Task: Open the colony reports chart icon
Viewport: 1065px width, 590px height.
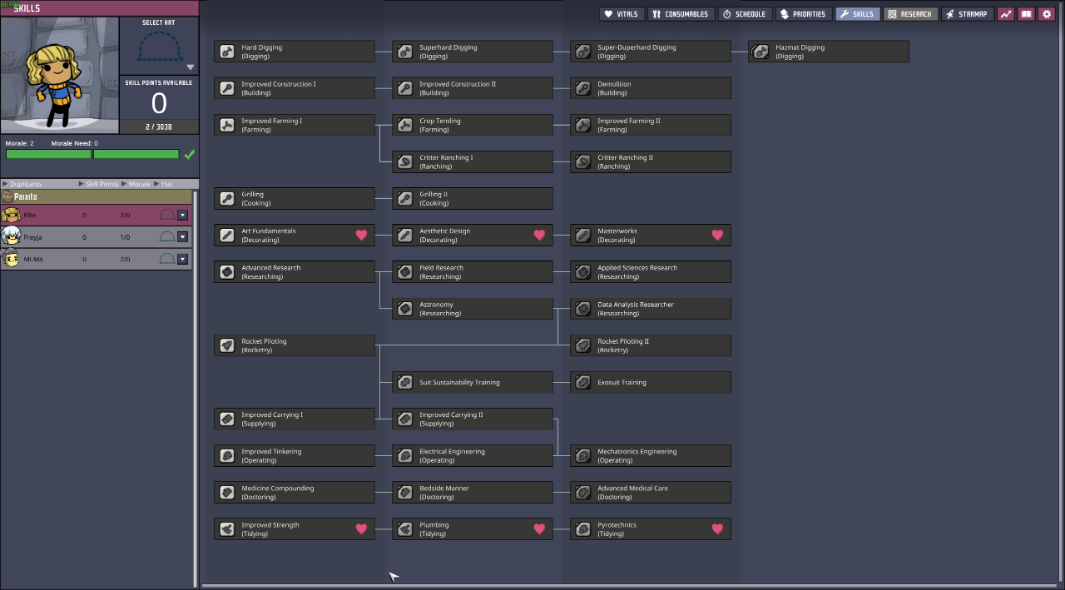Action: [x=1005, y=14]
